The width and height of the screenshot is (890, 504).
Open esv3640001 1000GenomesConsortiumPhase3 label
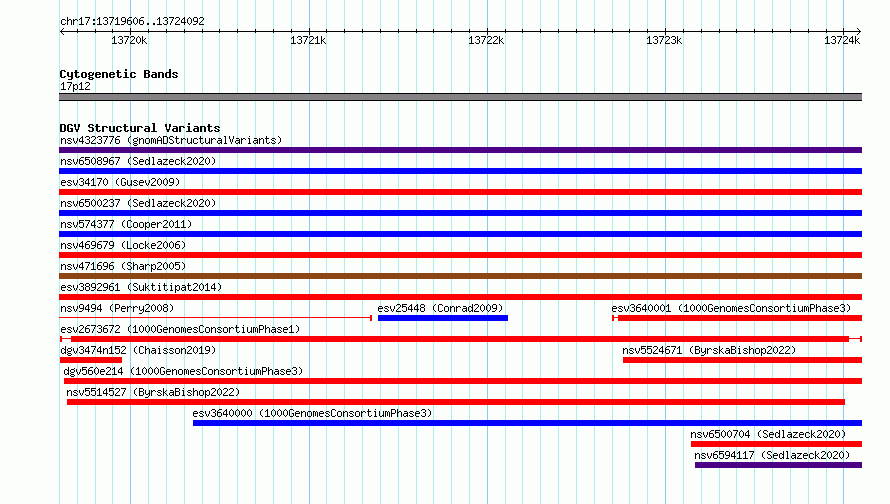tap(731, 308)
